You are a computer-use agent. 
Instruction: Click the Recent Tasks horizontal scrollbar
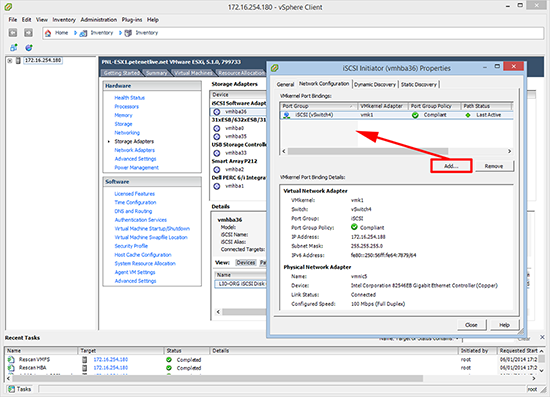[x=218, y=378]
